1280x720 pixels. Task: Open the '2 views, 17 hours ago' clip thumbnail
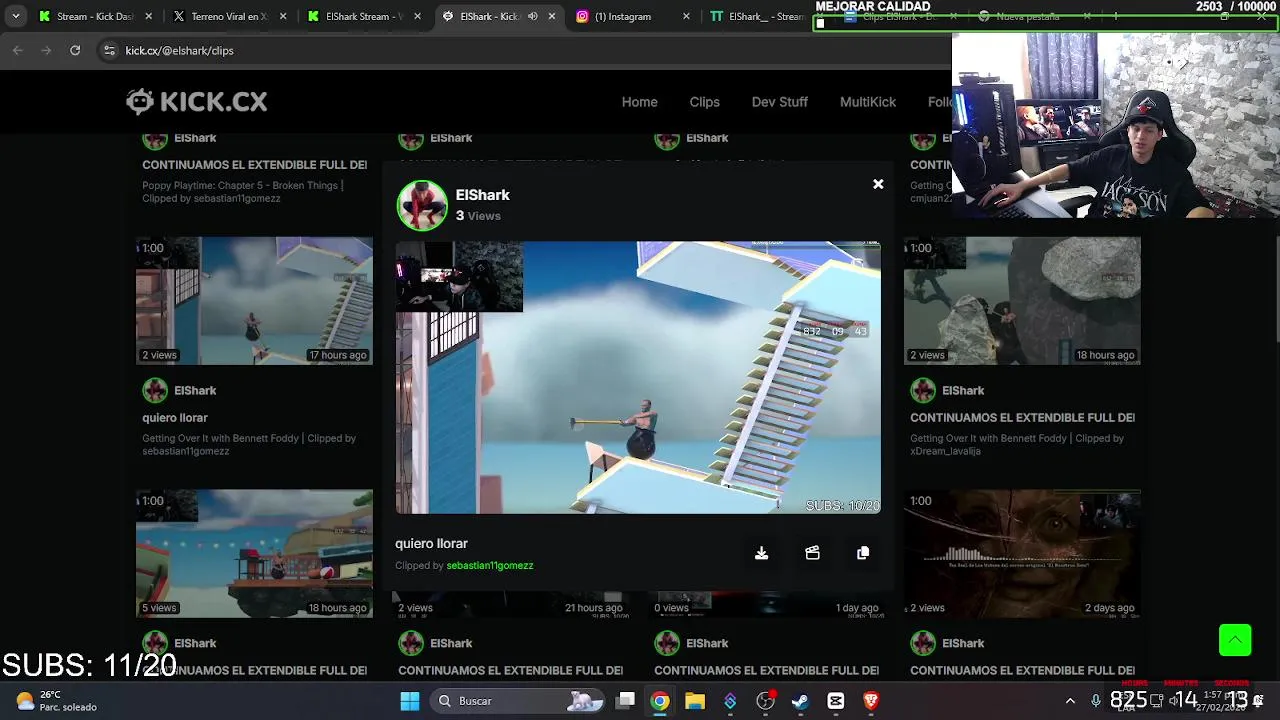[x=254, y=300]
